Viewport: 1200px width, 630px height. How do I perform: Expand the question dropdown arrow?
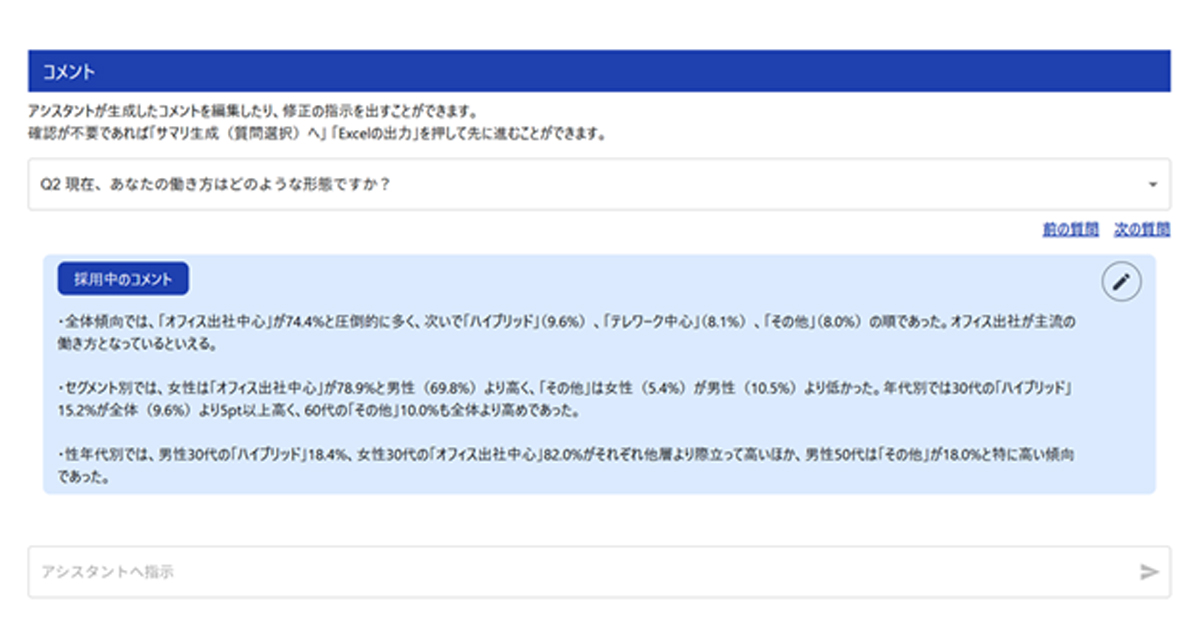[1152, 185]
